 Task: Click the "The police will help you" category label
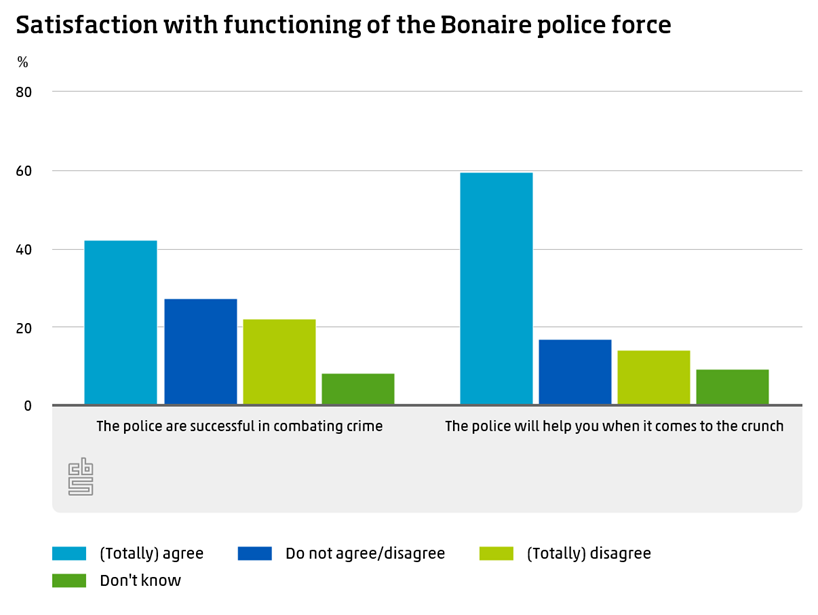pyautogui.click(x=614, y=426)
